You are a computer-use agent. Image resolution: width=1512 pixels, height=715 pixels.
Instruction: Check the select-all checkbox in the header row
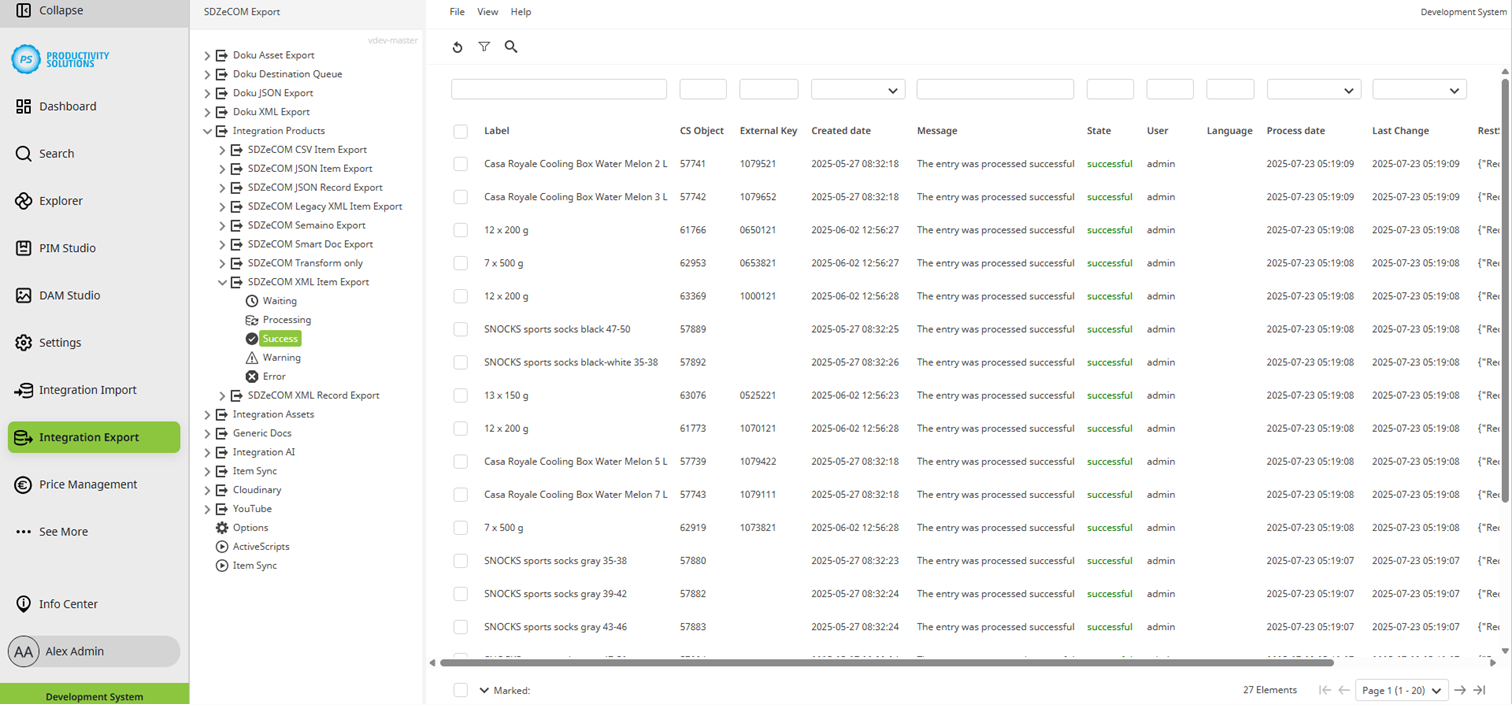(461, 131)
